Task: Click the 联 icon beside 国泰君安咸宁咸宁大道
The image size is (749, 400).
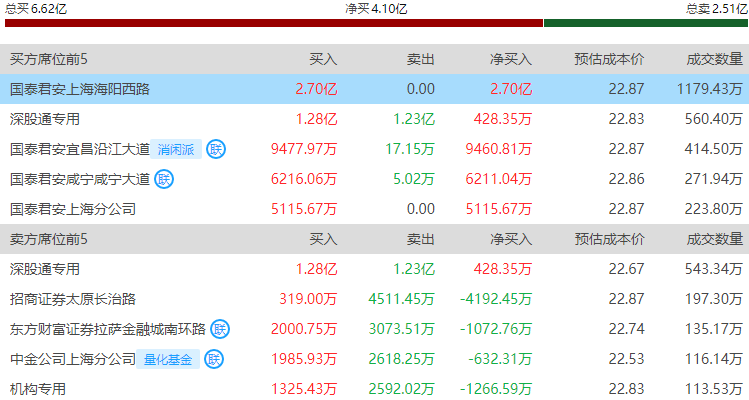Action: click(x=164, y=179)
